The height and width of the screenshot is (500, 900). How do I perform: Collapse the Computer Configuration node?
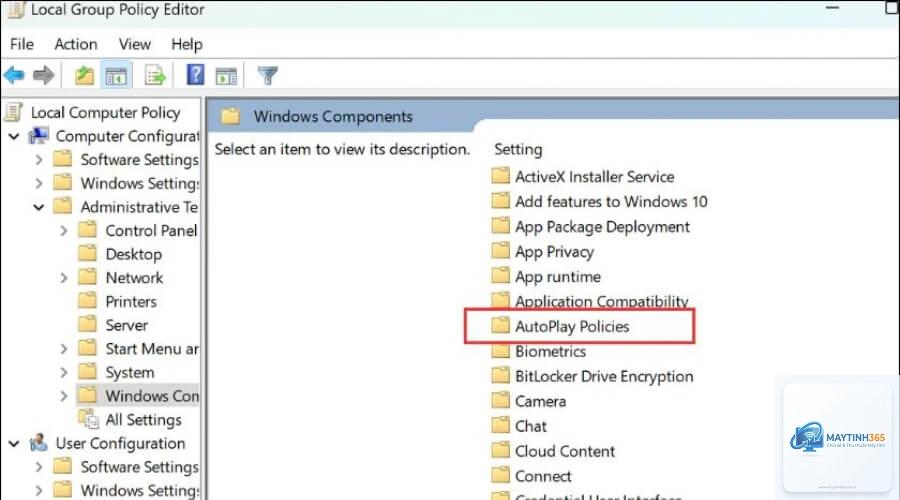(14, 137)
